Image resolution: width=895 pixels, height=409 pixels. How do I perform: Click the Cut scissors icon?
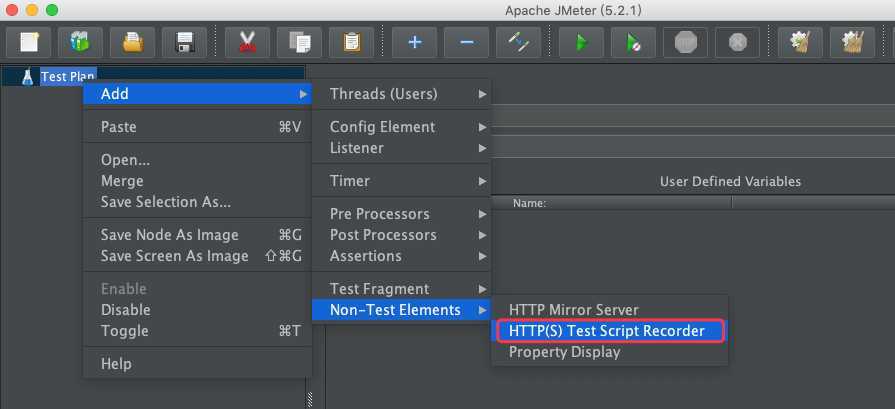pos(247,42)
